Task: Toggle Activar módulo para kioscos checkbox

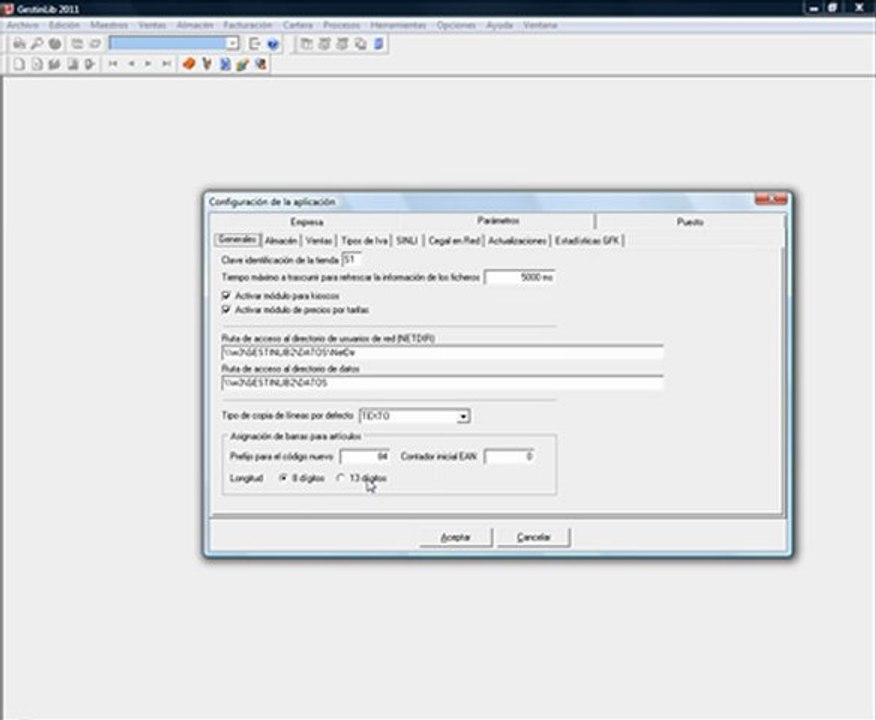Action: pyautogui.click(x=226, y=295)
